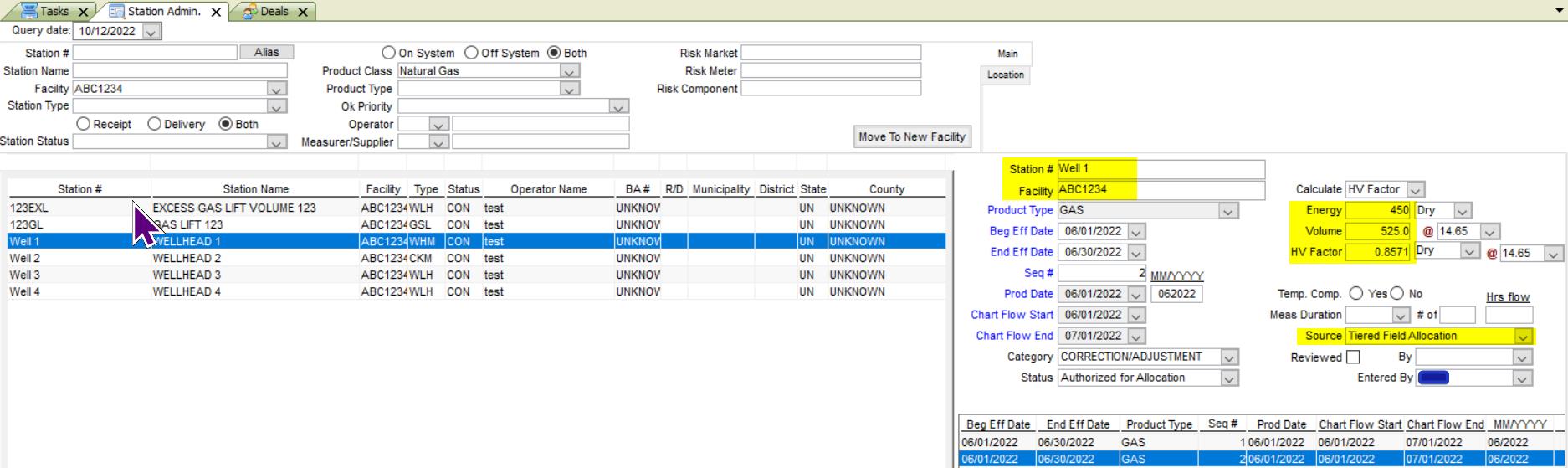This screenshot has height=468, width=1568.
Task: Open the Source dropdown list
Action: [1523, 337]
